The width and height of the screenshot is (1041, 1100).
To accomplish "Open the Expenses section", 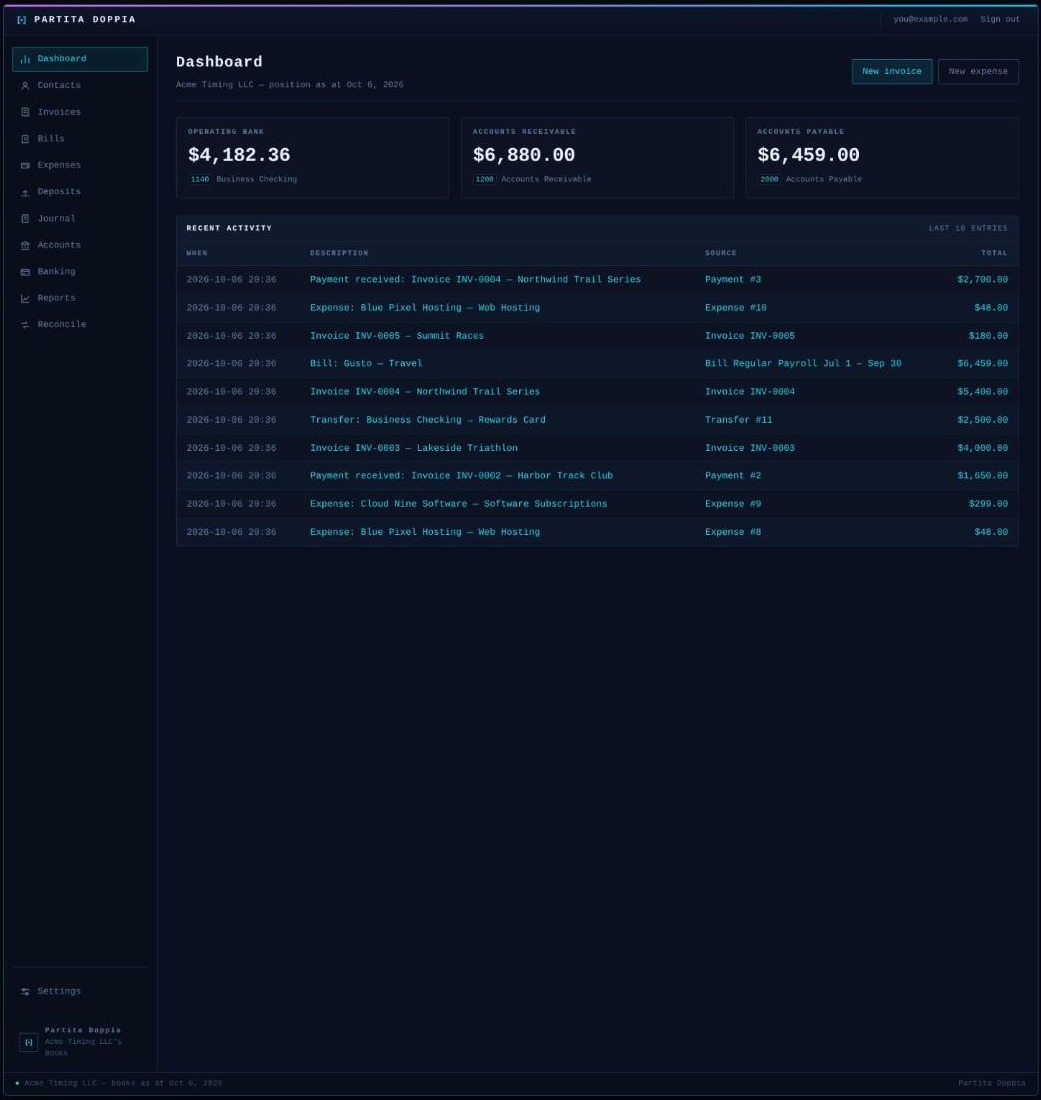I will pyautogui.click(x=80, y=166).
